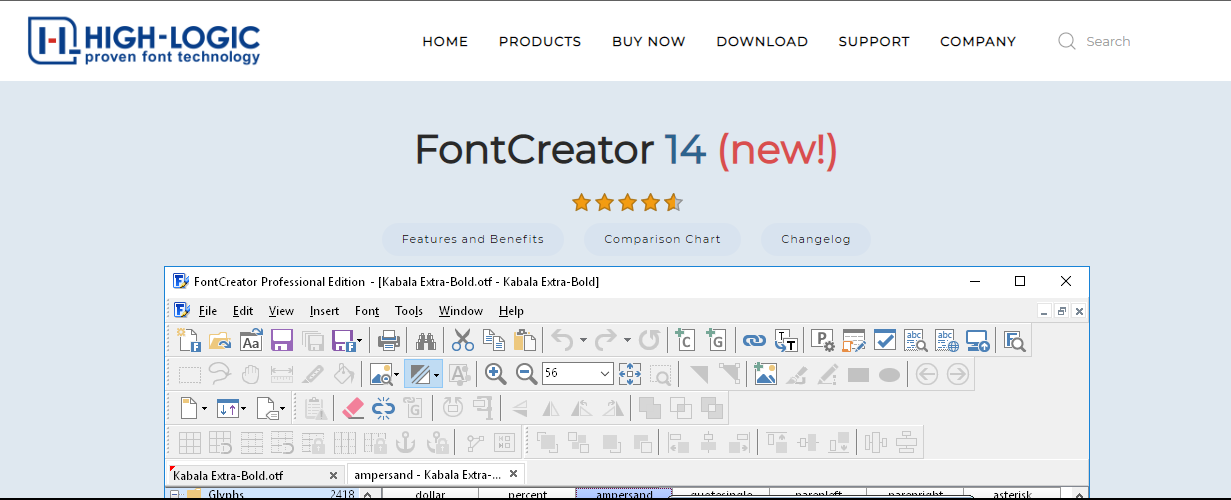Open the zoom level 56 combo box
This screenshot has width=1231, height=500.
(577, 374)
